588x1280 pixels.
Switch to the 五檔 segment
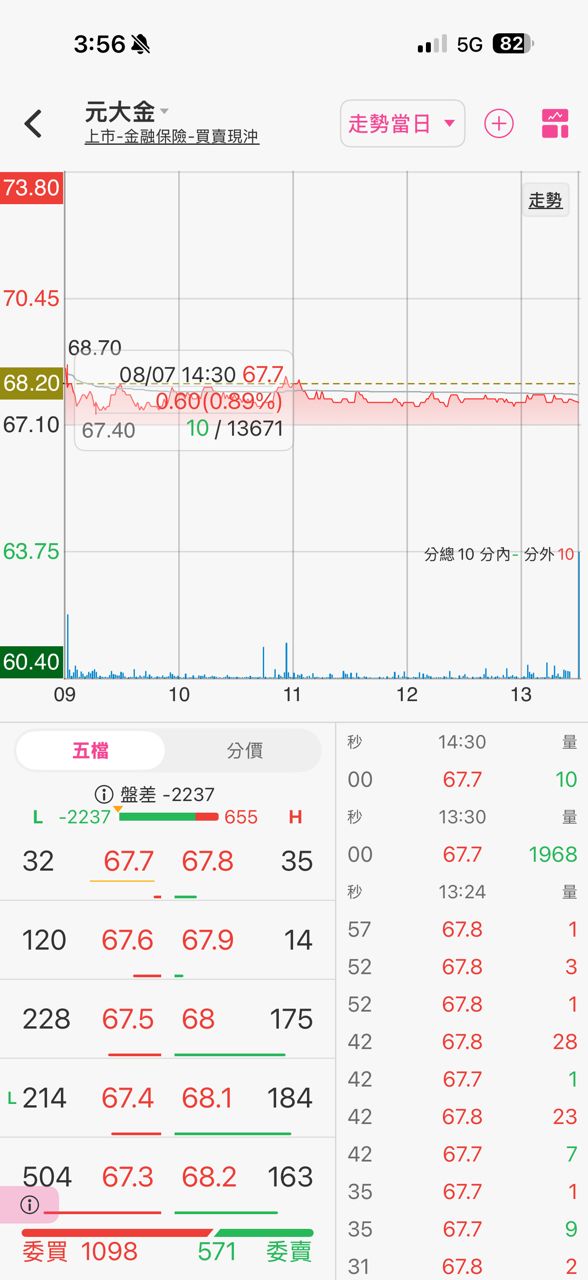click(91, 750)
